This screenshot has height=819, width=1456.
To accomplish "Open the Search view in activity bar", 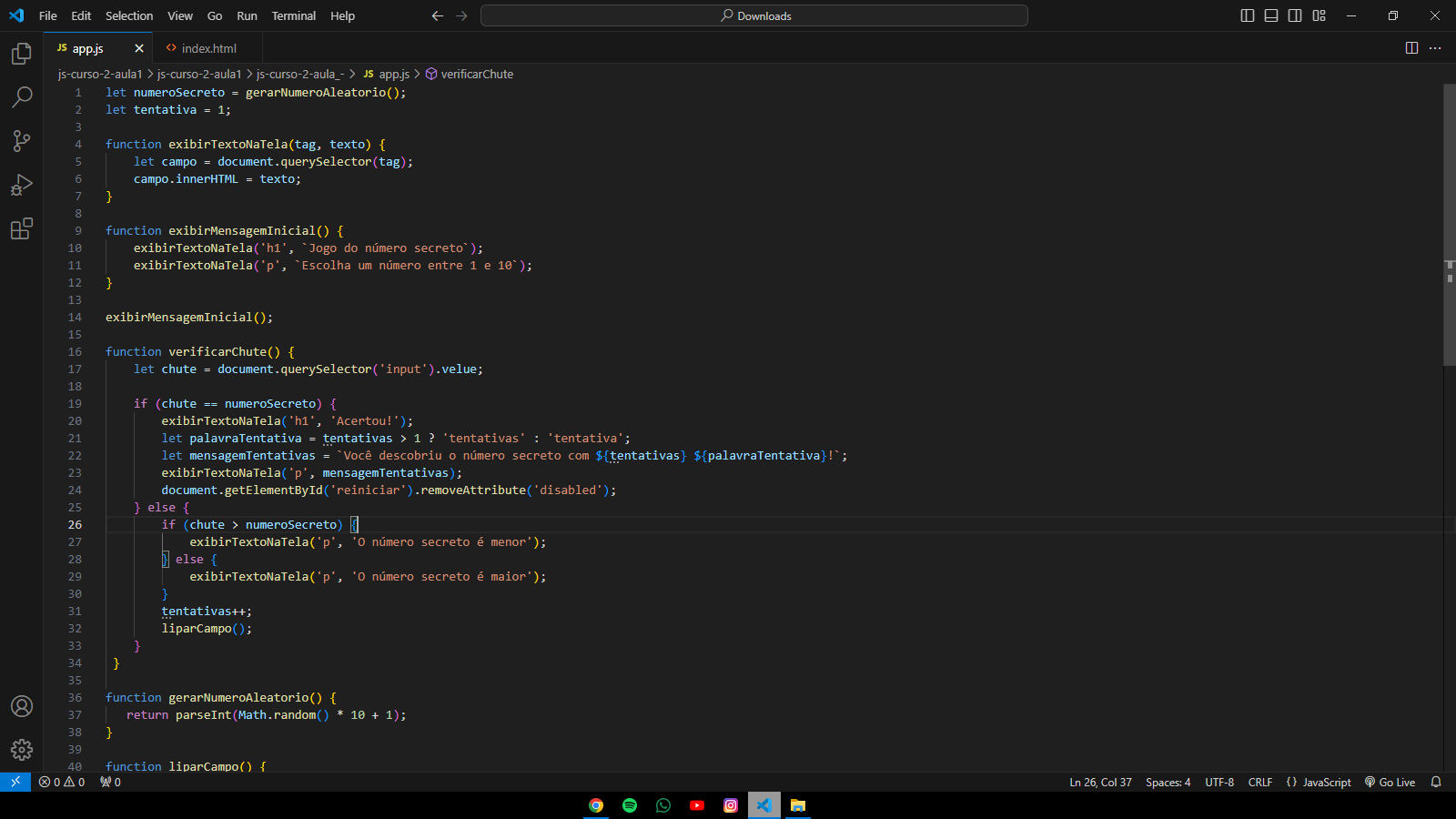I will point(22,97).
